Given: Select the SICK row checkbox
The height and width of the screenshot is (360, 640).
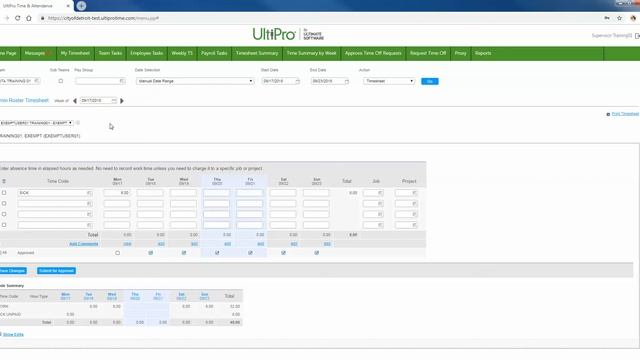Looking at the screenshot, I should 4,193.
